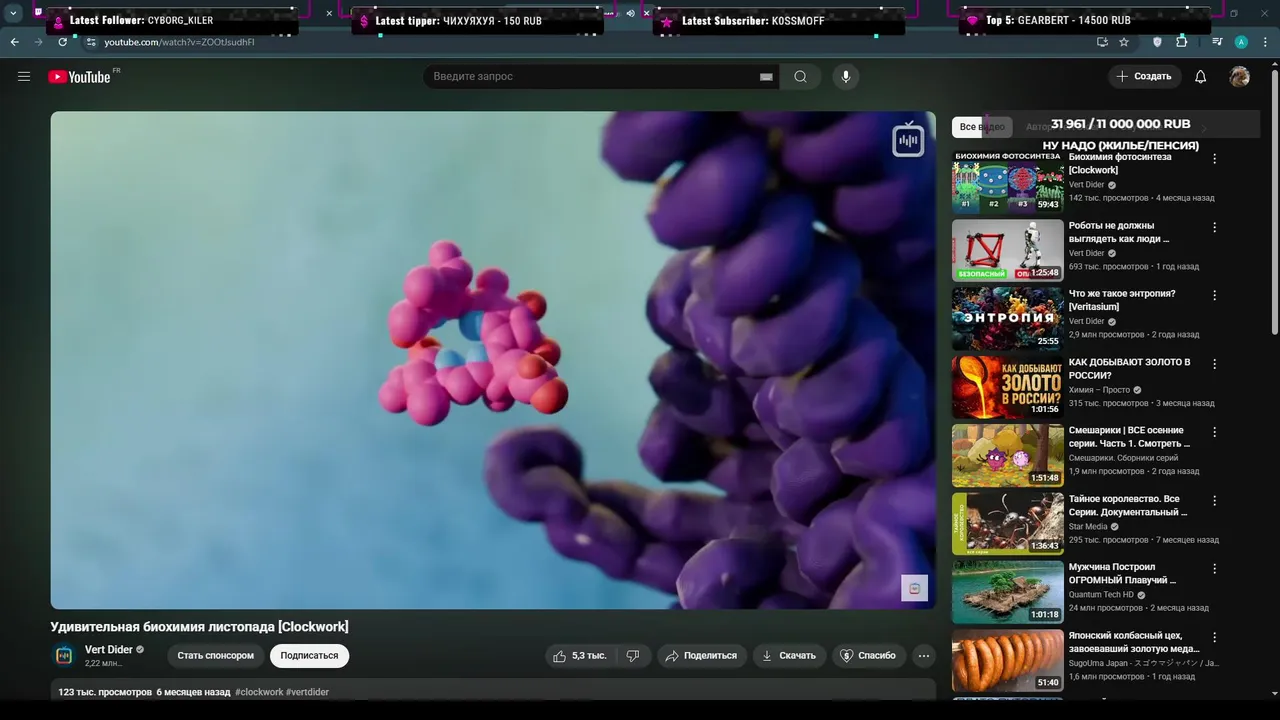Open options menu for Мужчина Построил video
The height and width of the screenshot is (720, 1280).
tap(1215, 568)
